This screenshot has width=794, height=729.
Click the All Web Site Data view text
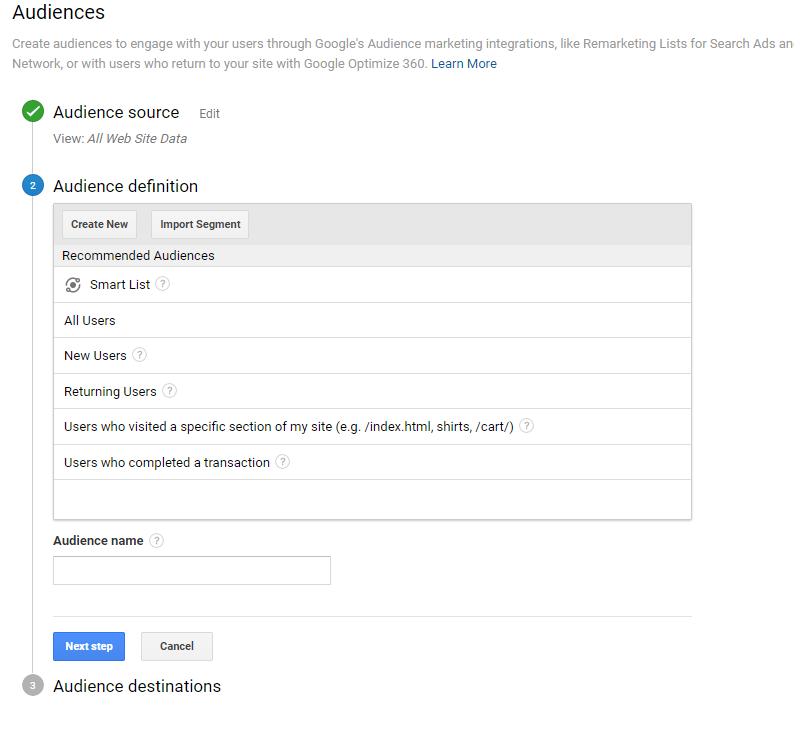coord(137,139)
